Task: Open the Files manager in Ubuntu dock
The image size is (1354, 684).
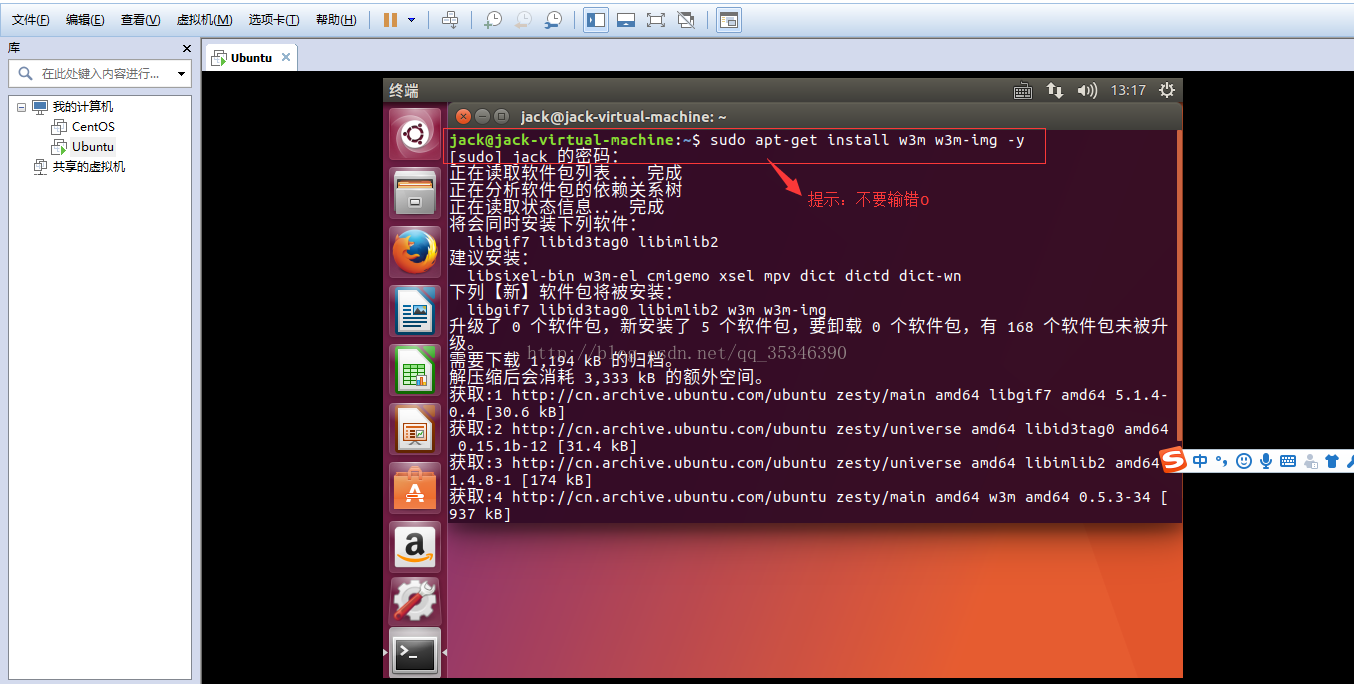Action: pos(415,192)
